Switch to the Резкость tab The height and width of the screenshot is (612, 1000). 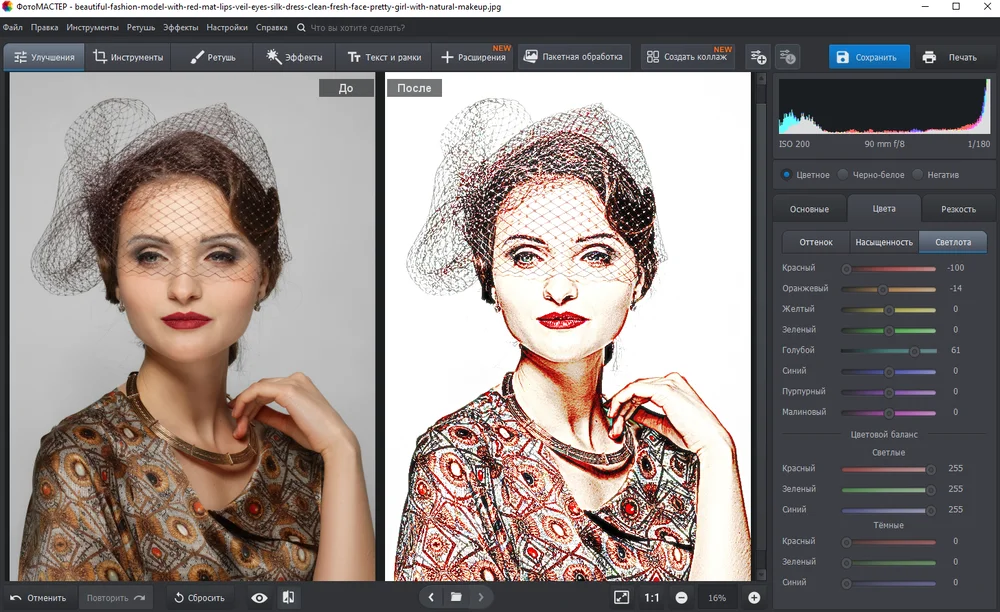pos(958,209)
